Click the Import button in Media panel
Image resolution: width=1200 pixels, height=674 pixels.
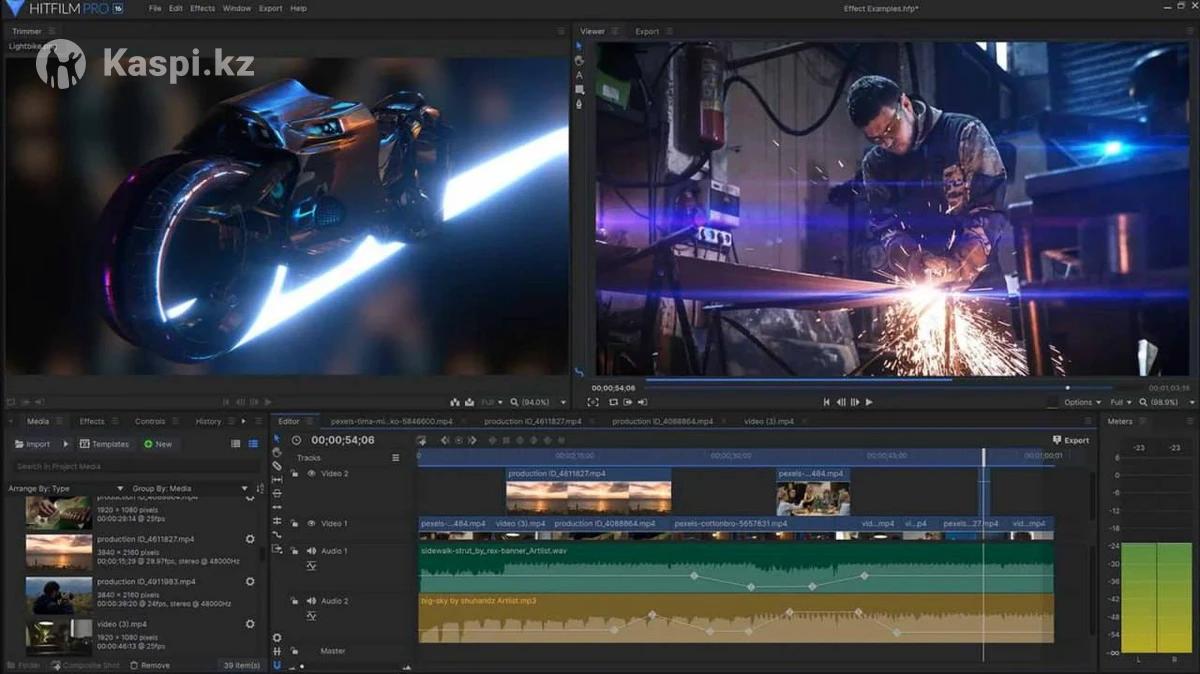click(x=33, y=444)
